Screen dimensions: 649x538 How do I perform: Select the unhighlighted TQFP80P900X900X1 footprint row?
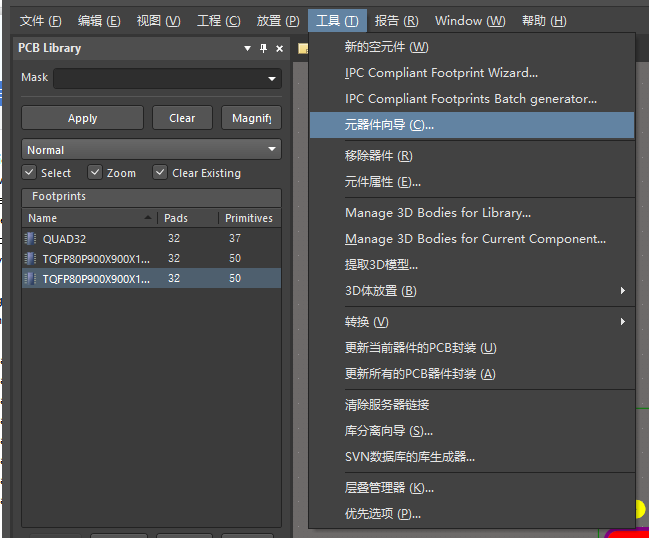(x=151, y=258)
